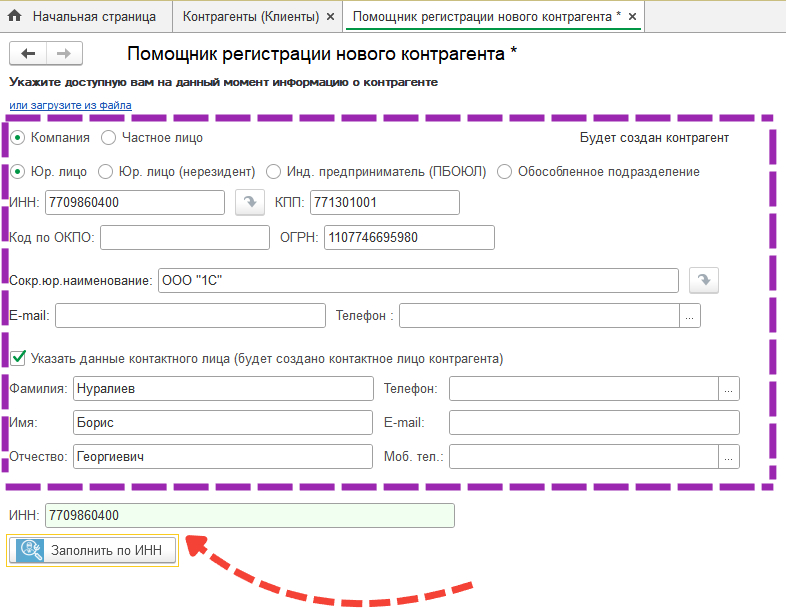
Task: Switch to Контрагенты (Клиенты) tab
Action: tap(251, 17)
